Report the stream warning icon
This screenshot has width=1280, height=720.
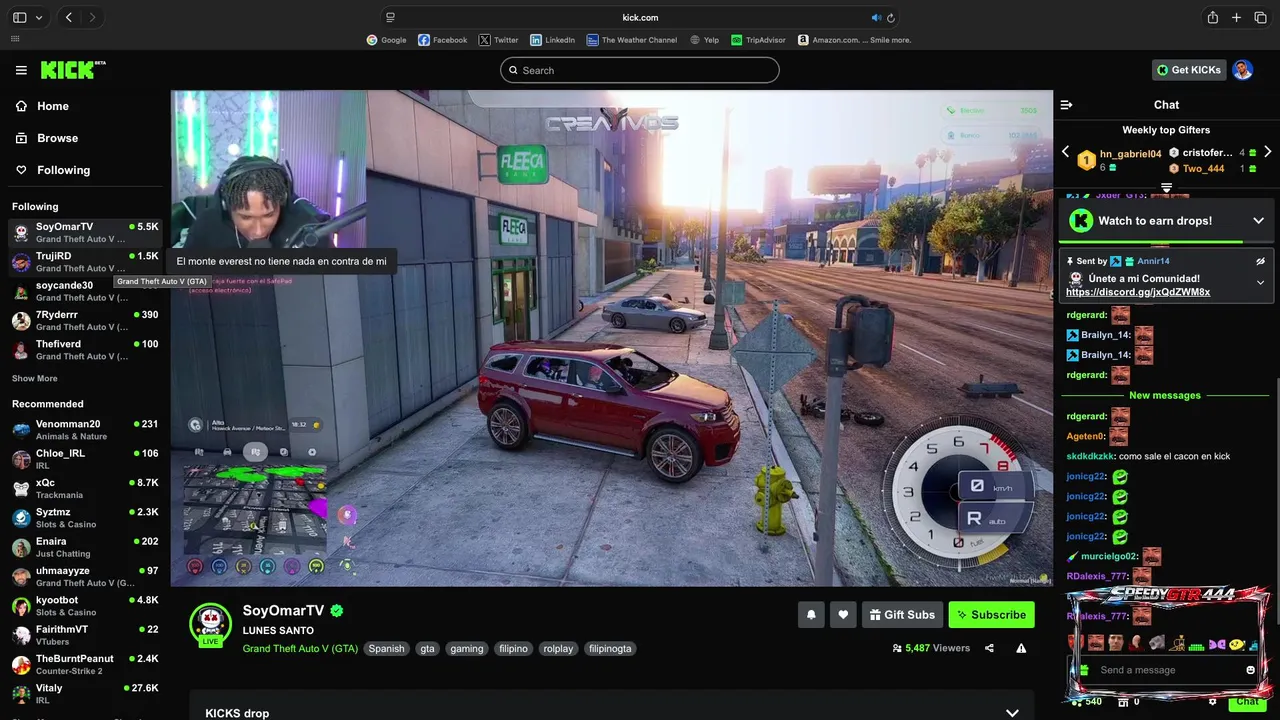pos(1021,648)
